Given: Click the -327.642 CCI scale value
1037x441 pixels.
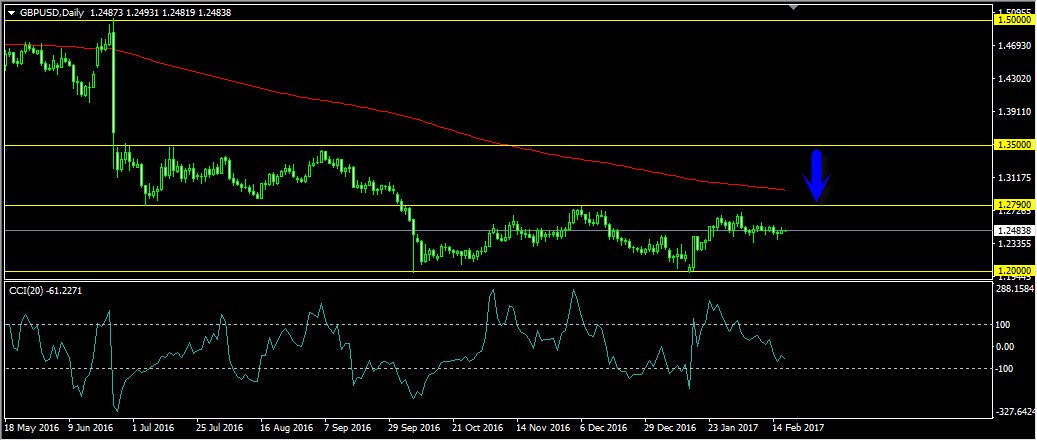Looking at the screenshot, I should 1016,411.
